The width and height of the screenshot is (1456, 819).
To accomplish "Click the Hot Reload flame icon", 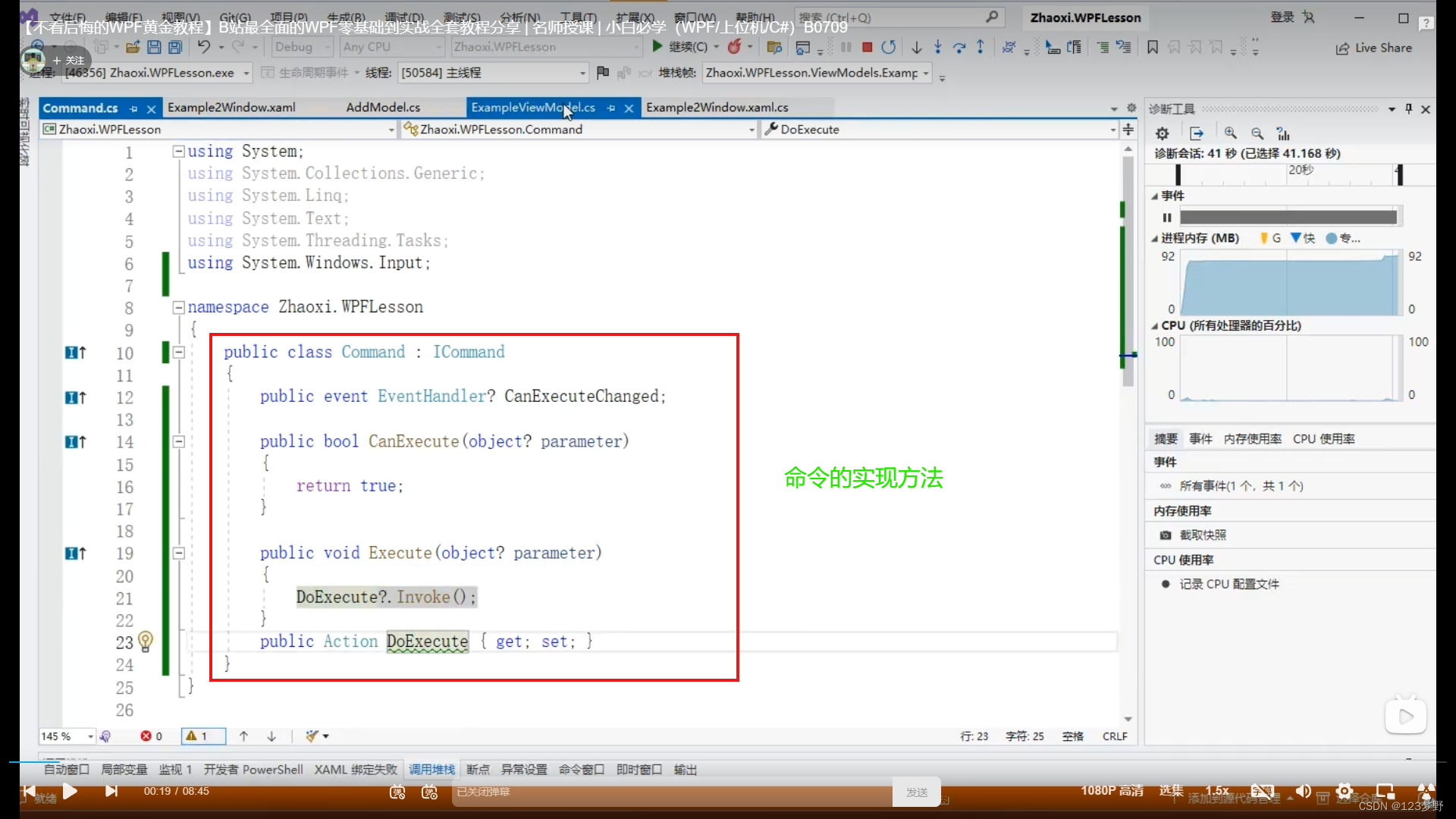I will (x=734, y=47).
